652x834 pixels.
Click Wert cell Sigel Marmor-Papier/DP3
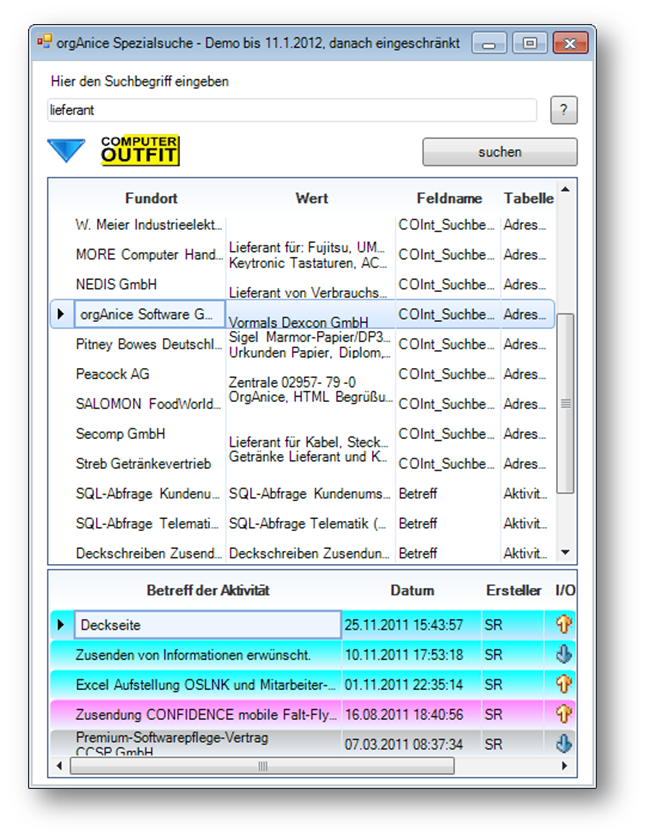pos(310,344)
